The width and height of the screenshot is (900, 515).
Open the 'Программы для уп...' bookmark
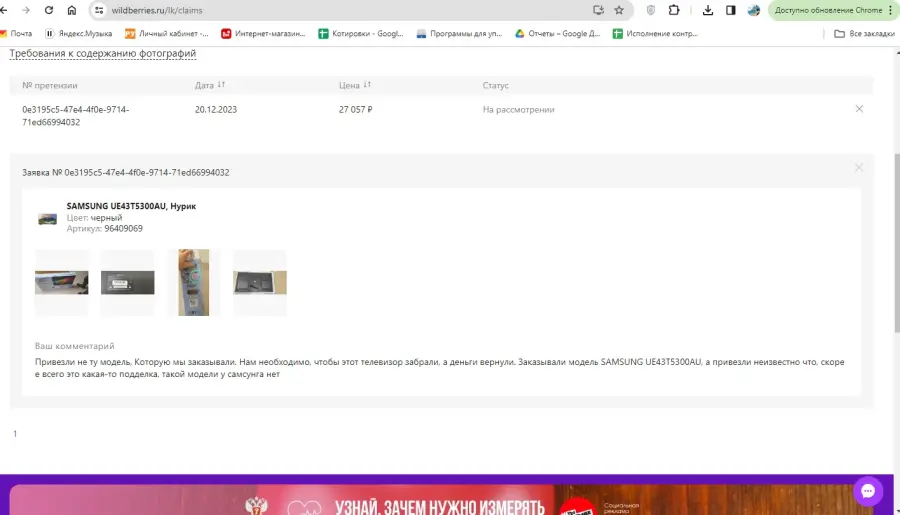click(459, 34)
